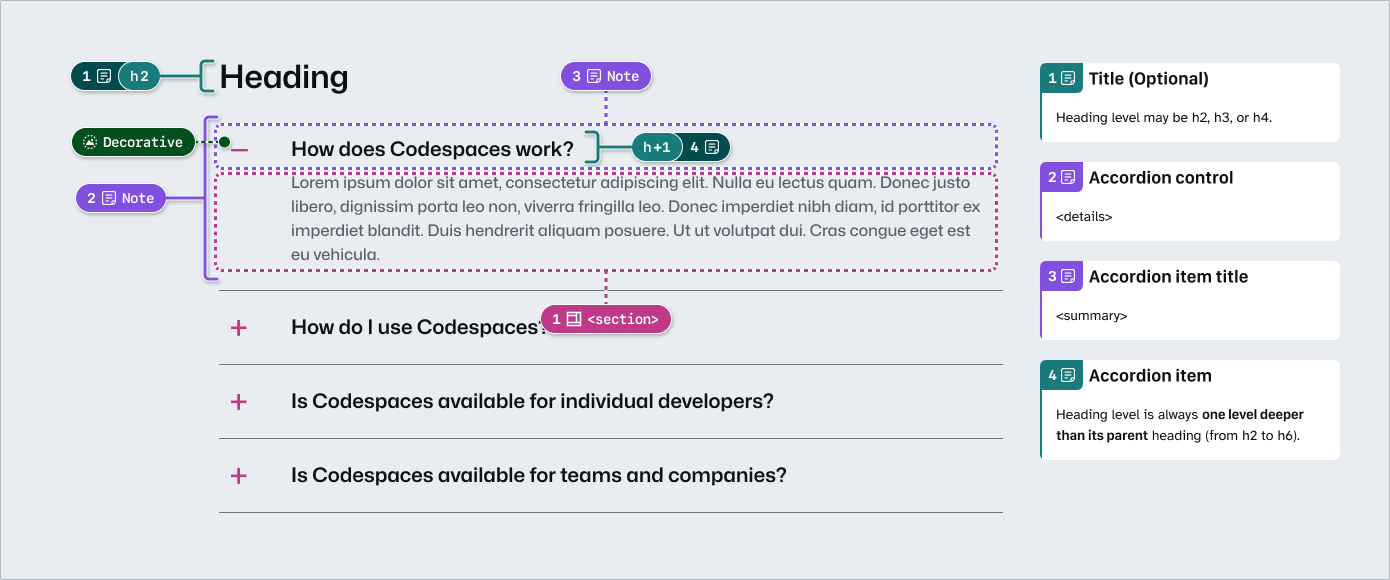The height and width of the screenshot is (580, 1390).
Task: Click the teal '4' note badge beside h+1
Action: coord(706,147)
